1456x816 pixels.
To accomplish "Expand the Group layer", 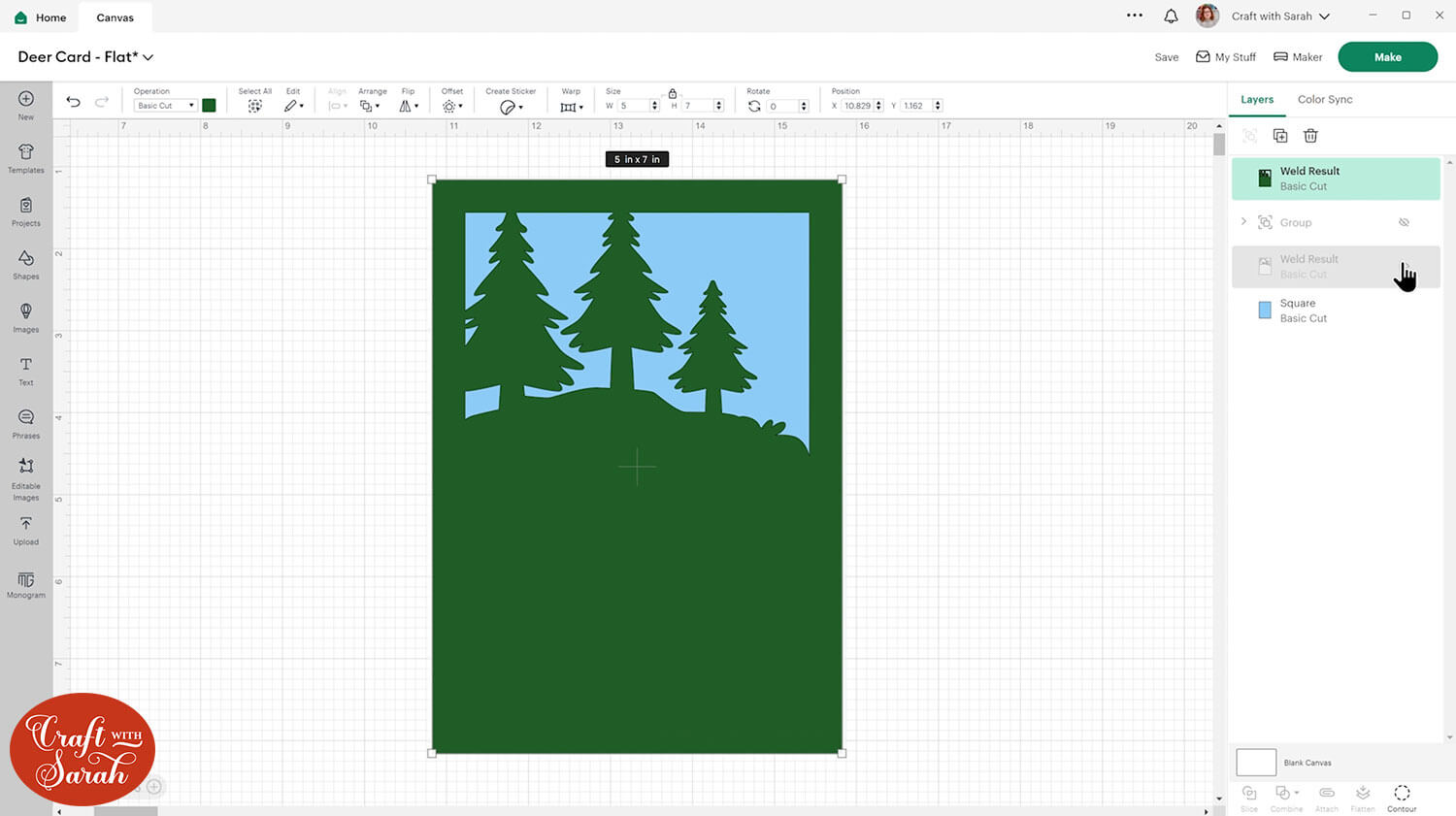I will [1243, 222].
